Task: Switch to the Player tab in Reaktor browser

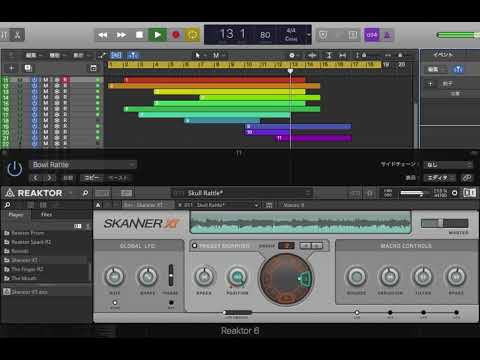Action: click(16, 215)
